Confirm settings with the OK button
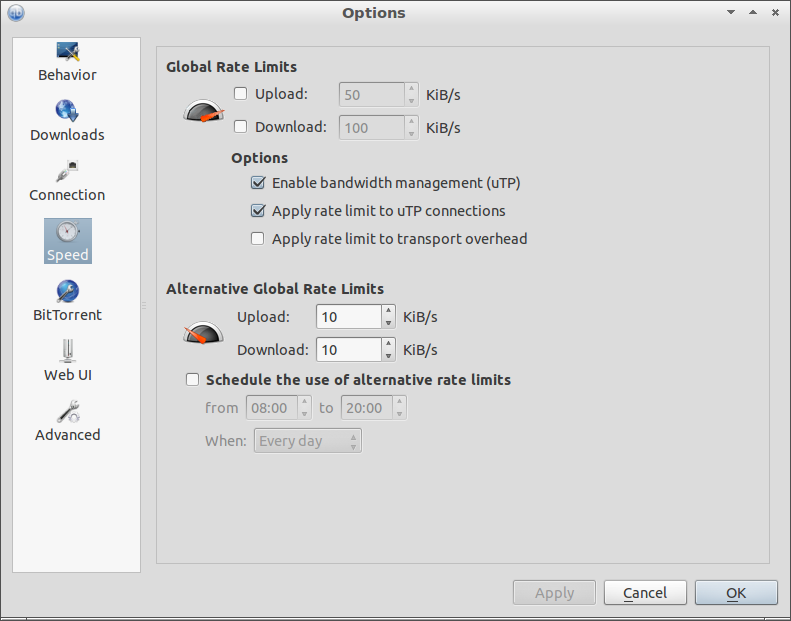The image size is (791, 621). click(x=736, y=593)
